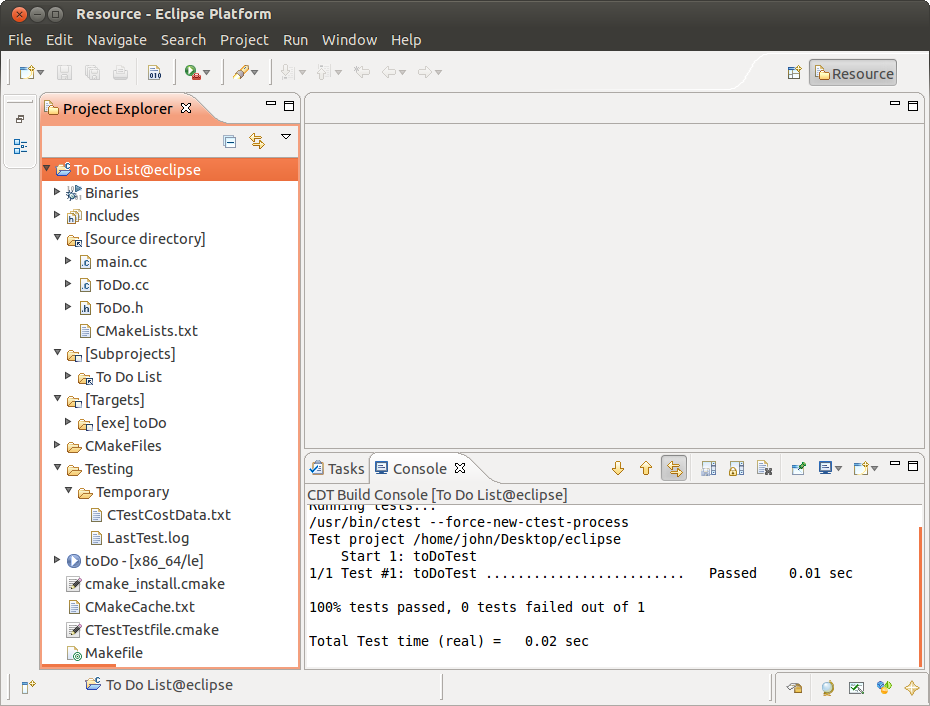Click the Save All toolbar icon
930x706 pixels.
point(92,72)
